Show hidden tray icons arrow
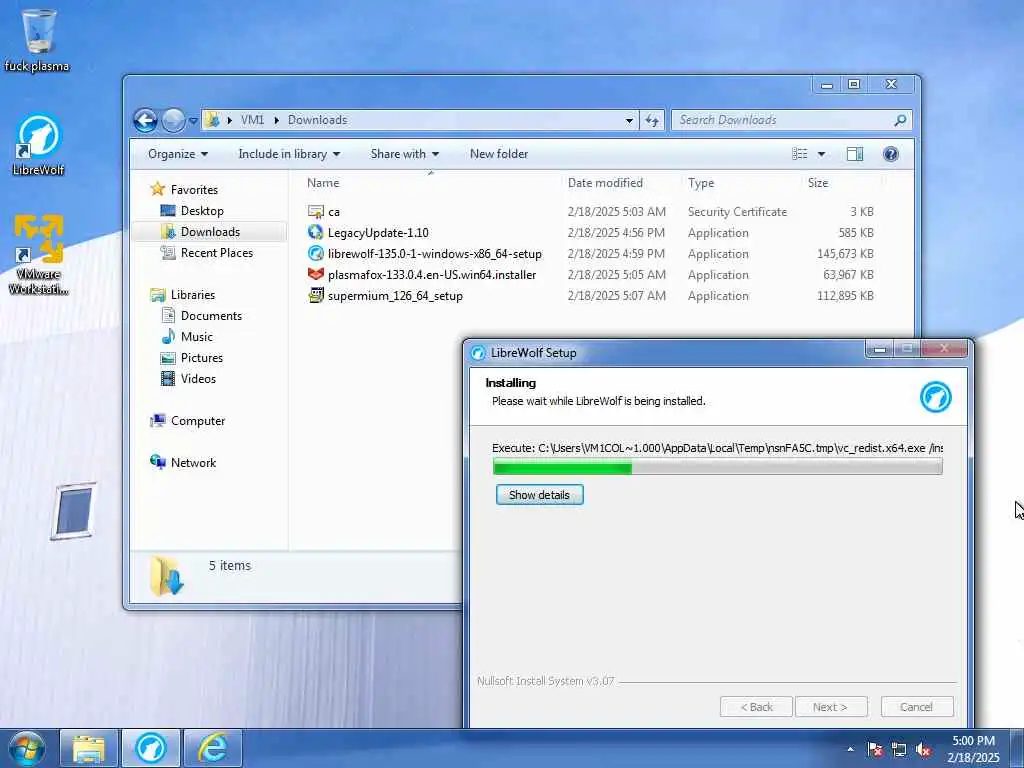1024x768 pixels. (850, 749)
